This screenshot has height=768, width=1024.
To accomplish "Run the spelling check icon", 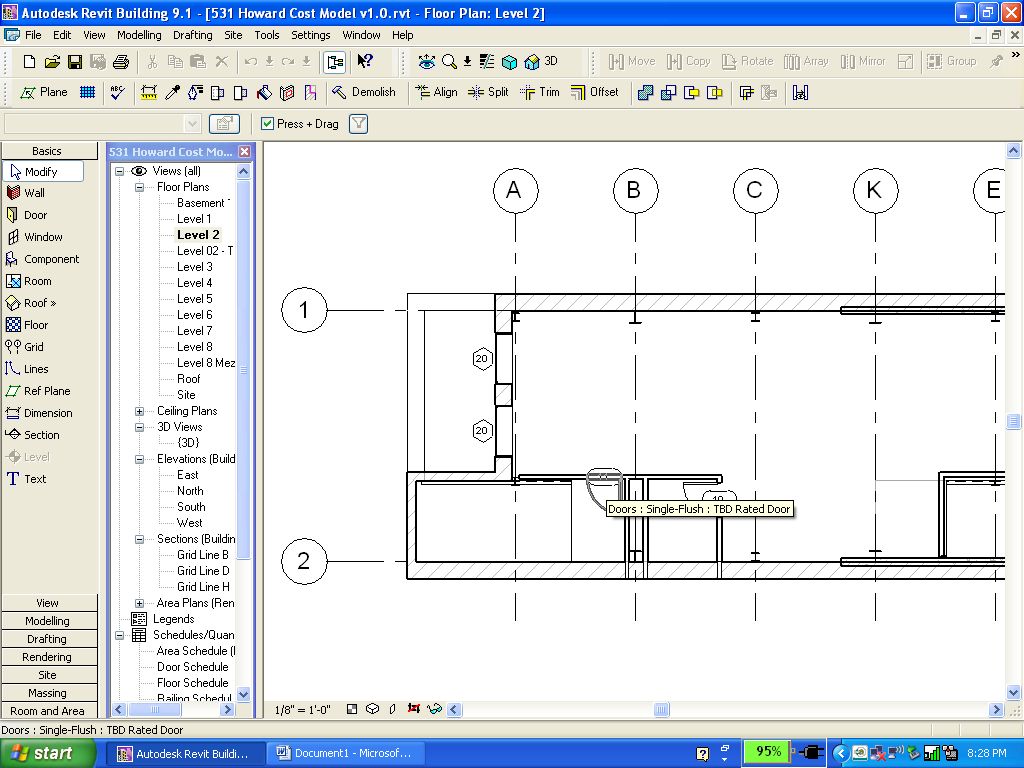I will pos(118,93).
